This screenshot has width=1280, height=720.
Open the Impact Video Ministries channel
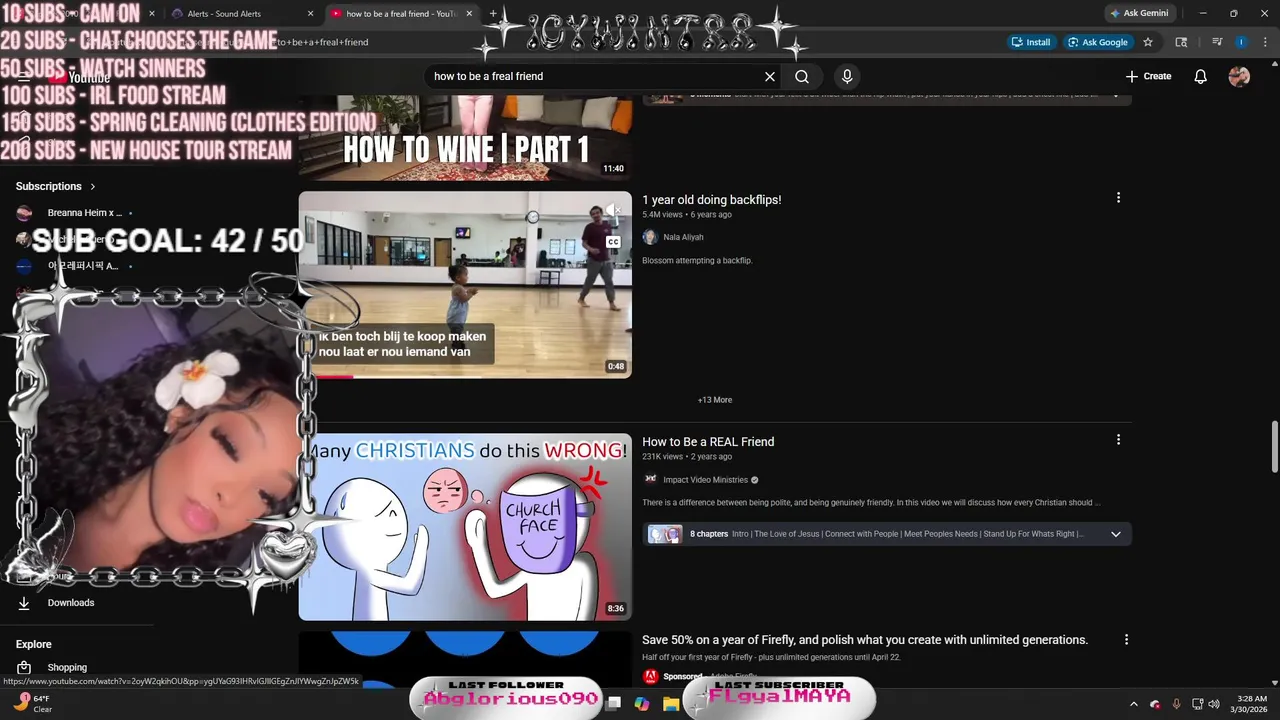coord(705,480)
